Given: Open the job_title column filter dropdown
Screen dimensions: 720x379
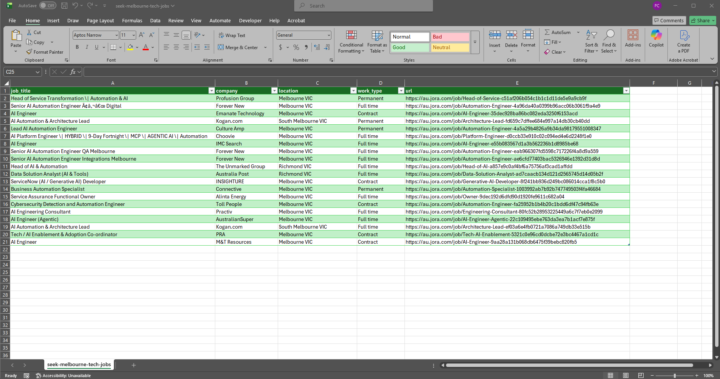Looking at the screenshot, I should [x=211, y=91].
